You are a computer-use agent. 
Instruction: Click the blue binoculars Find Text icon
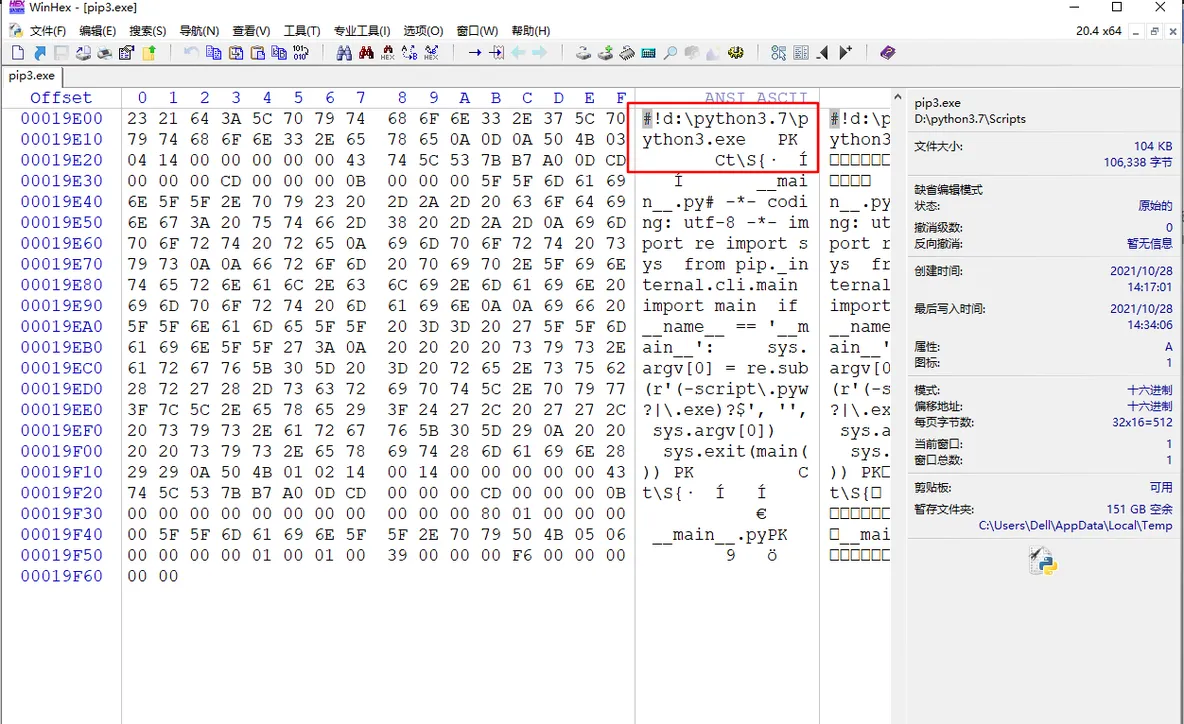point(344,53)
